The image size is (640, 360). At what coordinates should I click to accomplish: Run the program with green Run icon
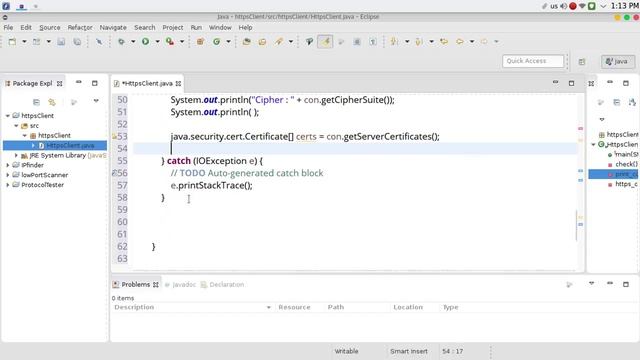[145, 42]
